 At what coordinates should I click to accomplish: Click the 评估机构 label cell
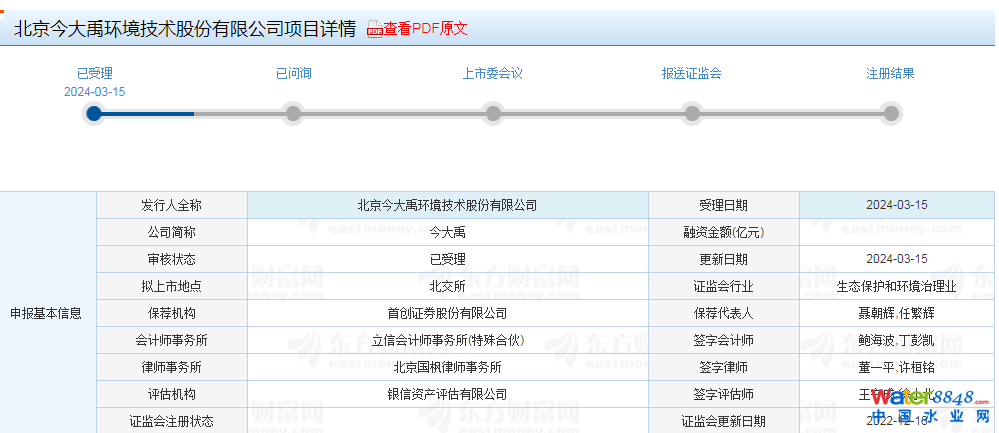click(x=171, y=394)
